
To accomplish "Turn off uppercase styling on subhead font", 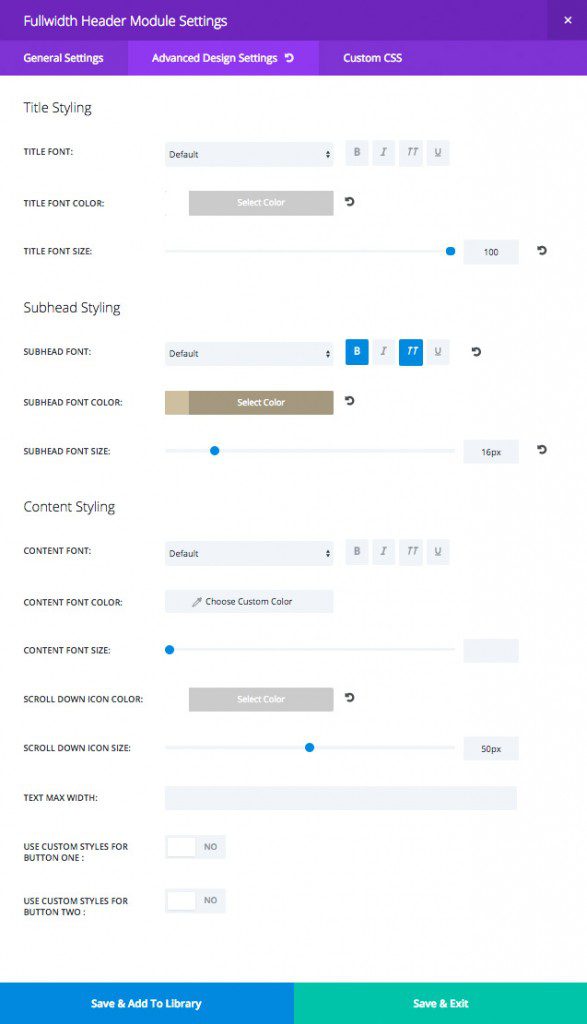I will coord(410,352).
